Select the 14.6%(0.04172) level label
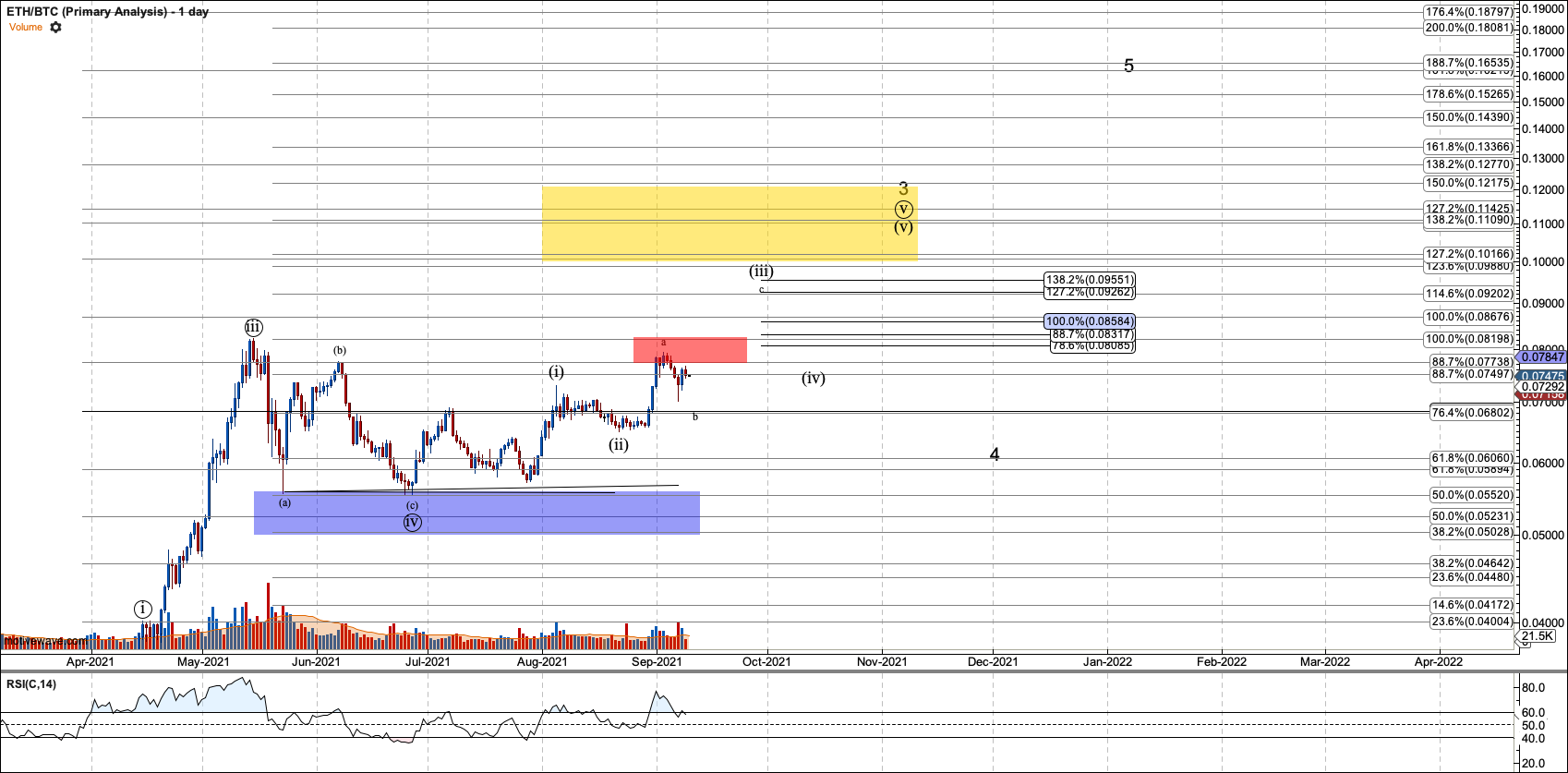Viewport: 1568px width, 773px height. [x=1472, y=605]
